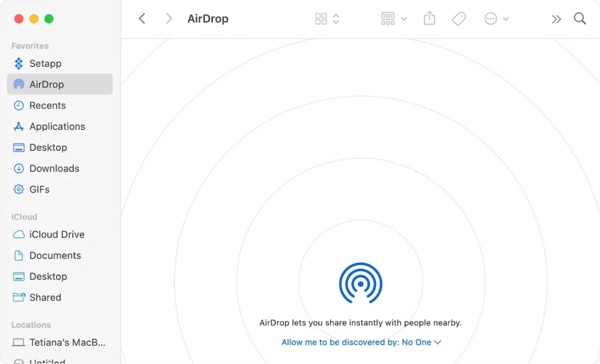Close the Finder window red button
The image size is (600, 364).
[19, 19]
